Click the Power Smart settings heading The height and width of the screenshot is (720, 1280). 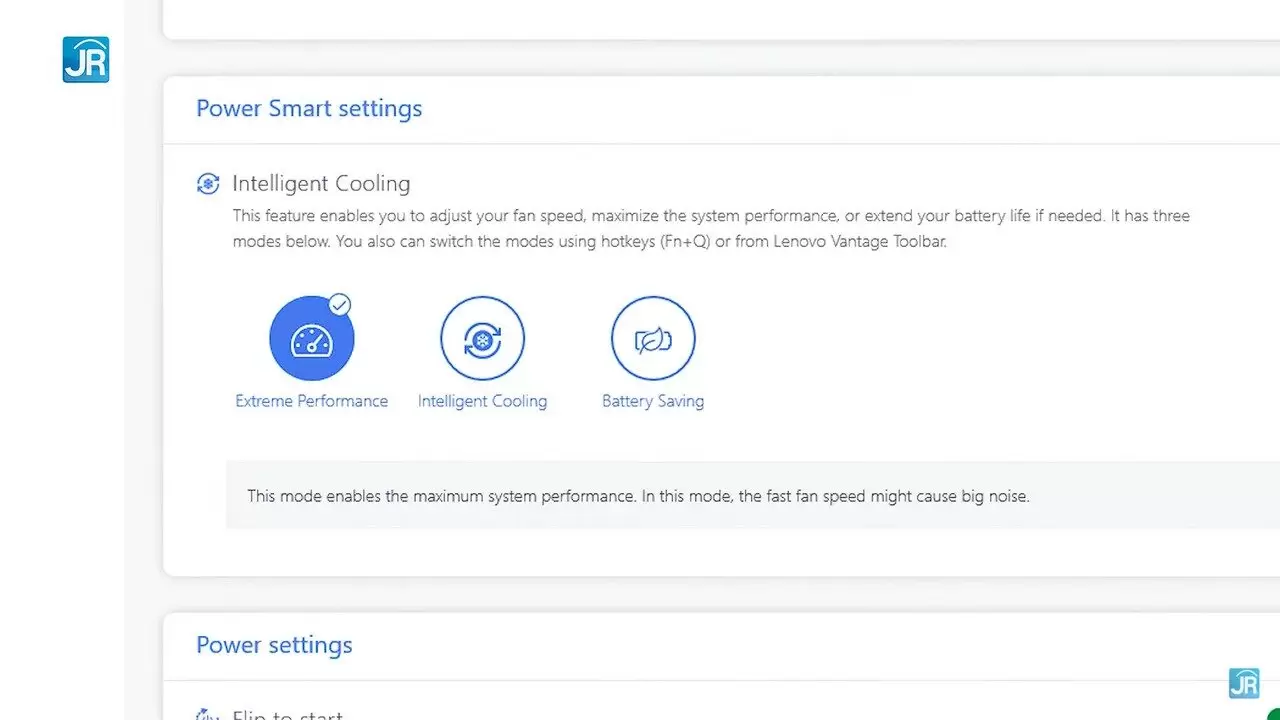309,108
